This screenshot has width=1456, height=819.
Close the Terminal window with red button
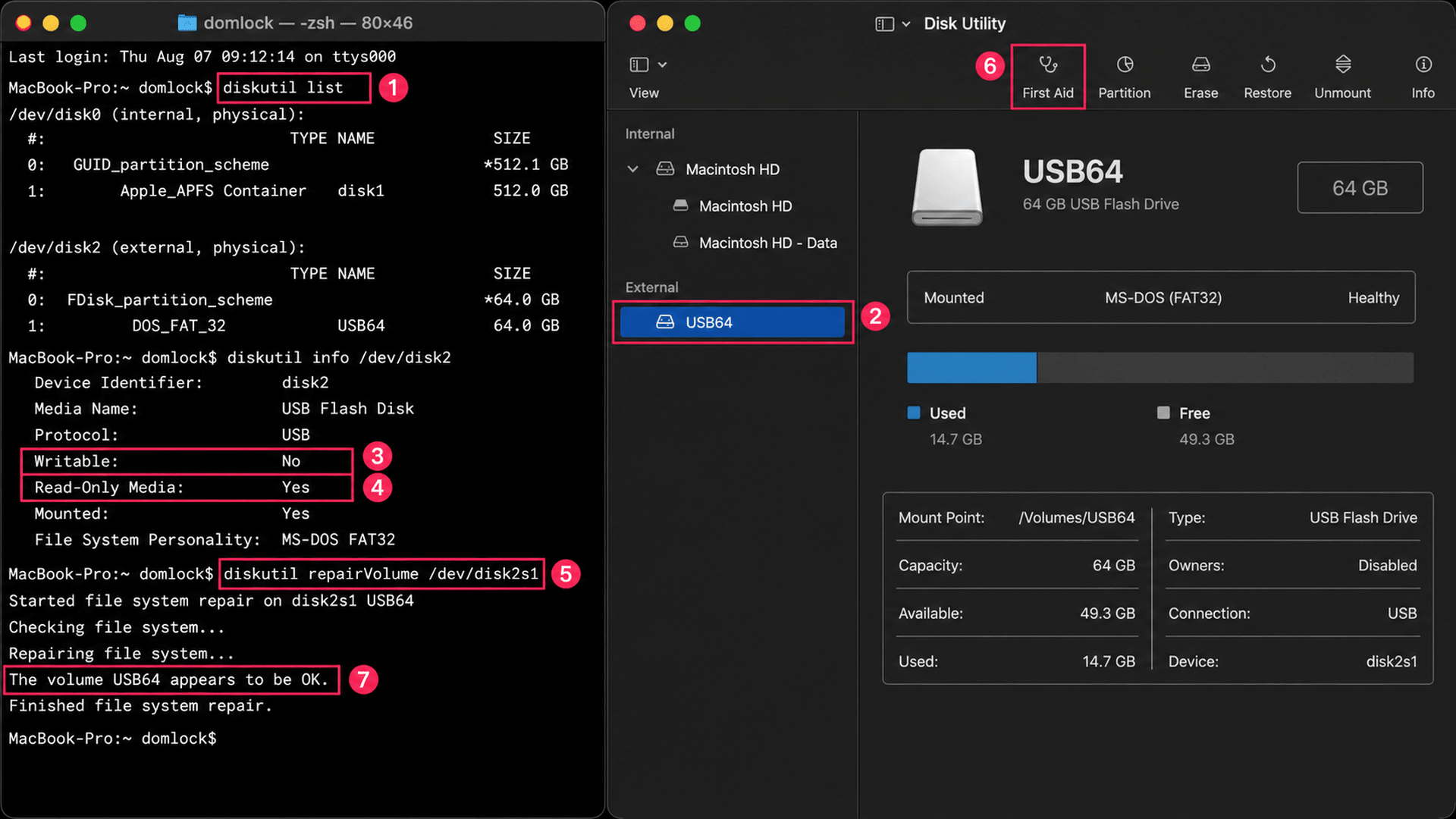pos(24,23)
